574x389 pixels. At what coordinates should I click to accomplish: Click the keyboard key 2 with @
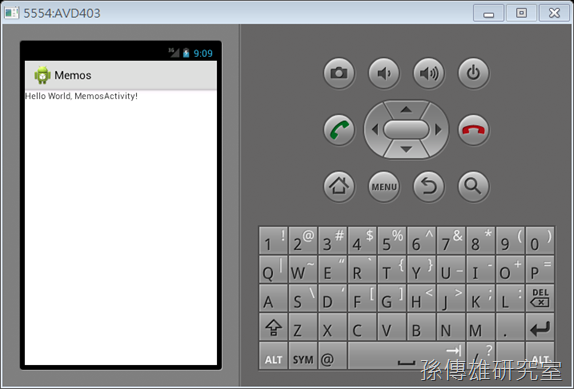tap(303, 240)
